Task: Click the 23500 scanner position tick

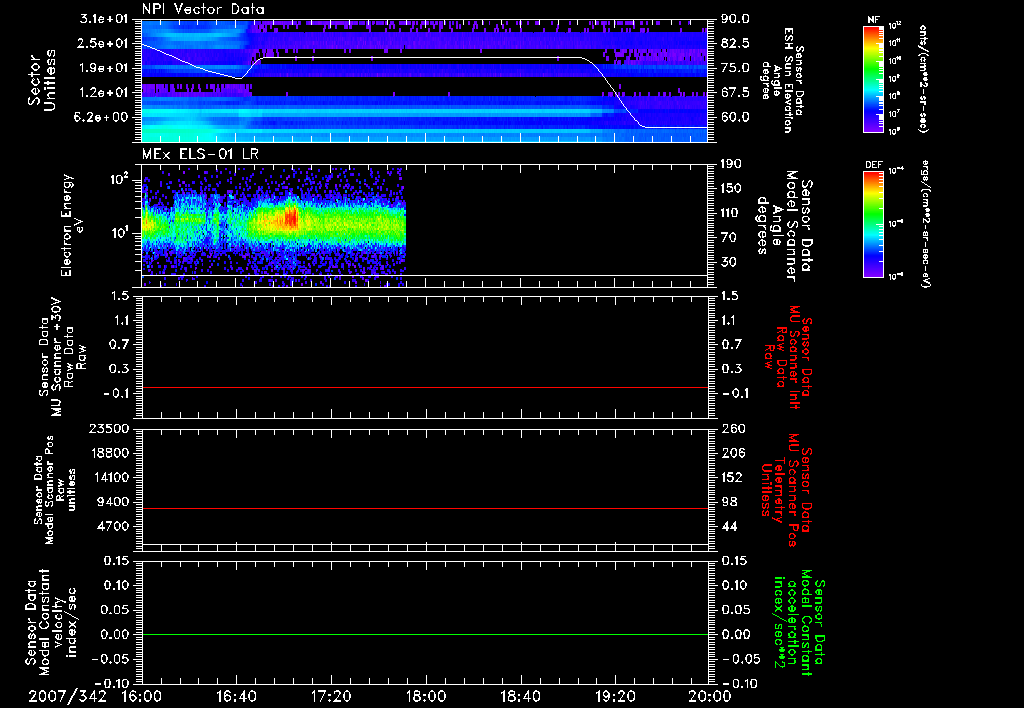Action: [111, 428]
